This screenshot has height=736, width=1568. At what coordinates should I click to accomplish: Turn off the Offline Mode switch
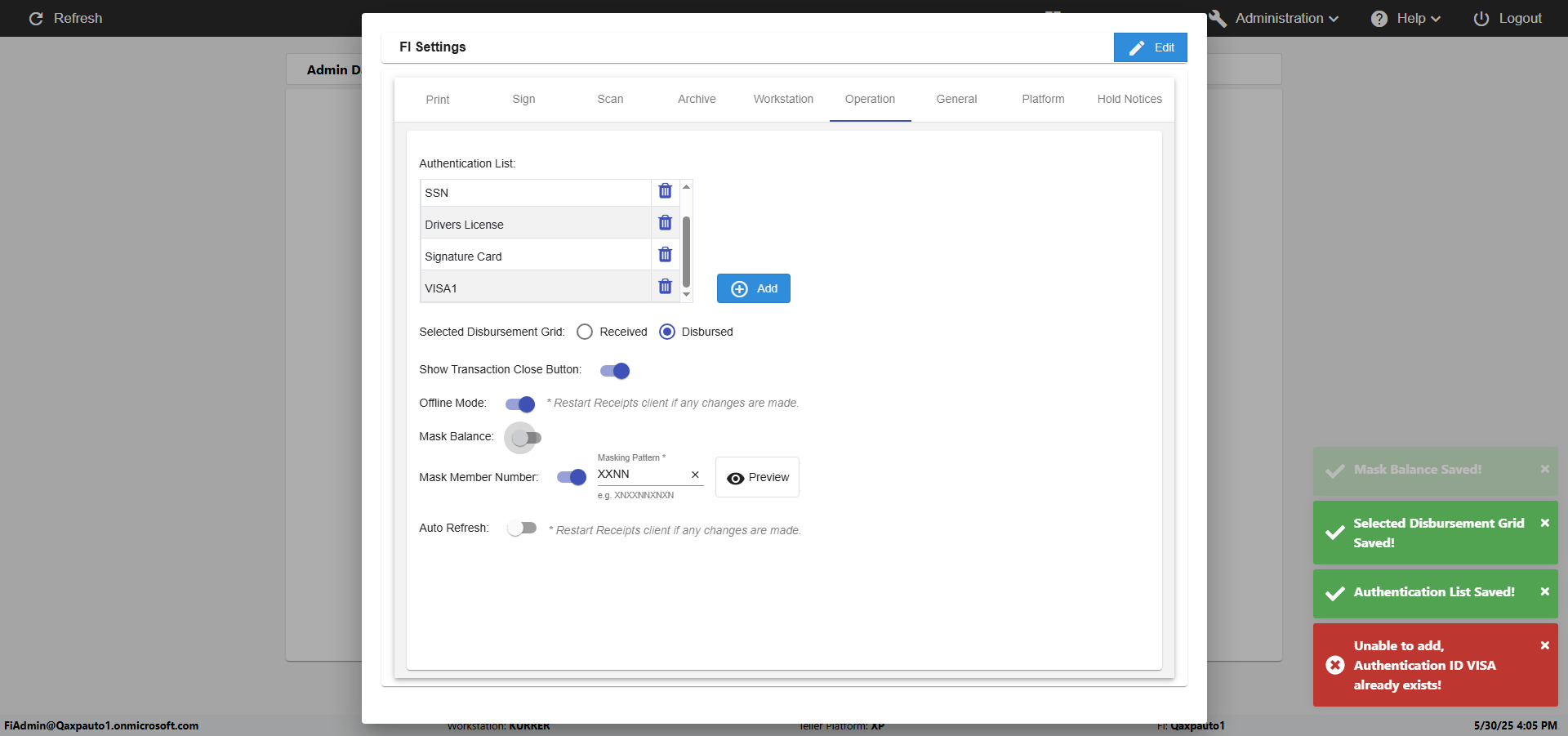pyautogui.click(x=520, y=404)
